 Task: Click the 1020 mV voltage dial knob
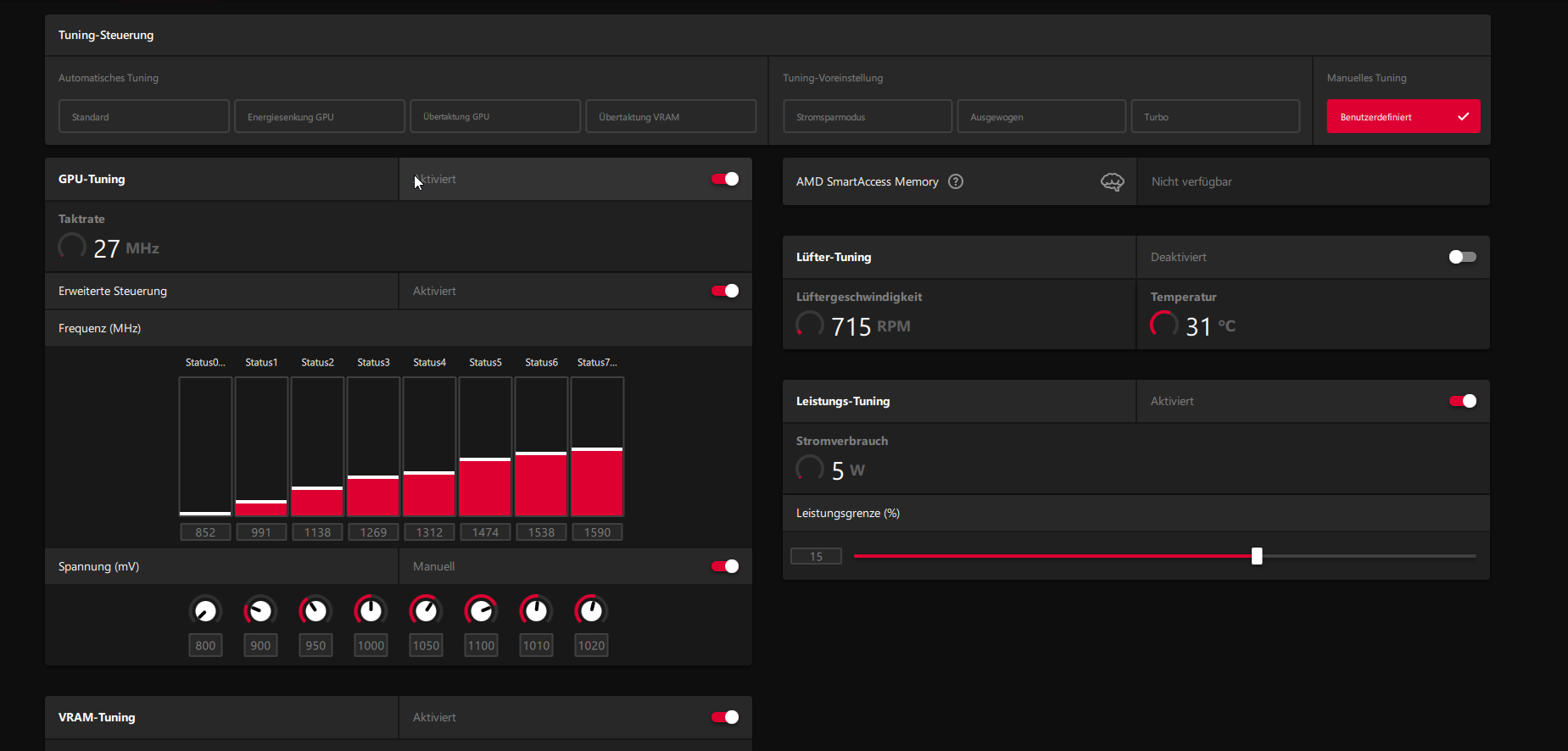pos(591,611)
